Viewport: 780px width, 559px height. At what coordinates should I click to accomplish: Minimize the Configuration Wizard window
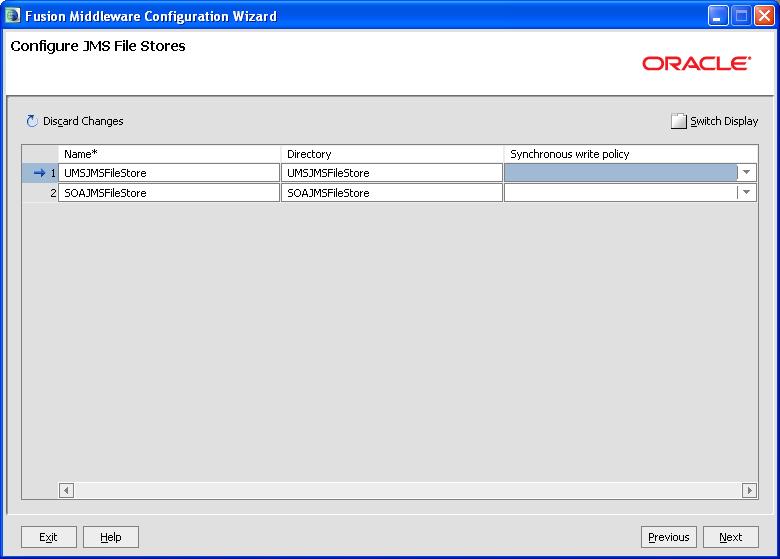[x=717, y=16]
